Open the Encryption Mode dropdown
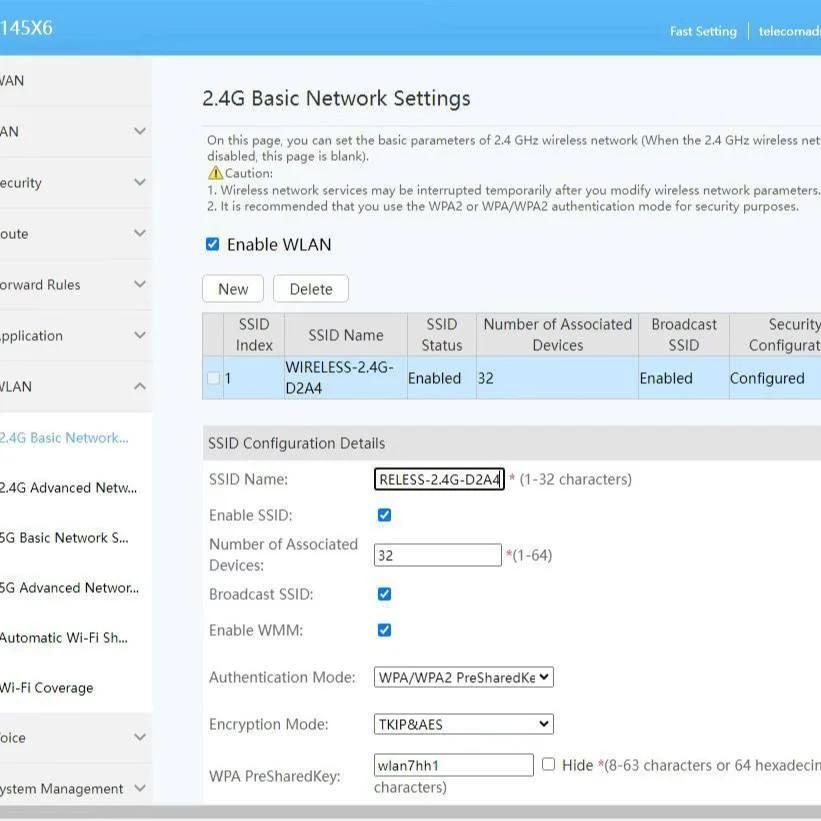 [463, 724]
